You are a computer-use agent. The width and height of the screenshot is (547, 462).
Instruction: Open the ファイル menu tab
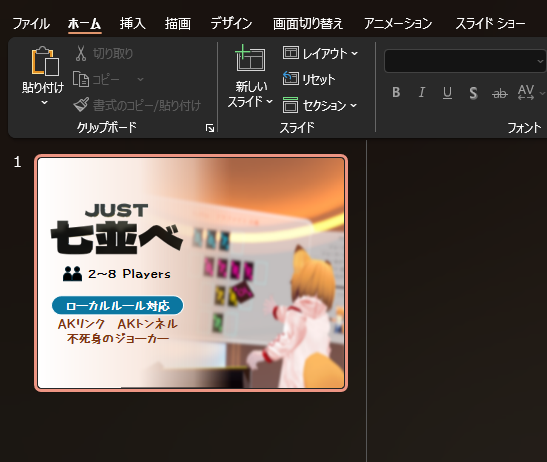pyautogui.click(x=31, y=24)
